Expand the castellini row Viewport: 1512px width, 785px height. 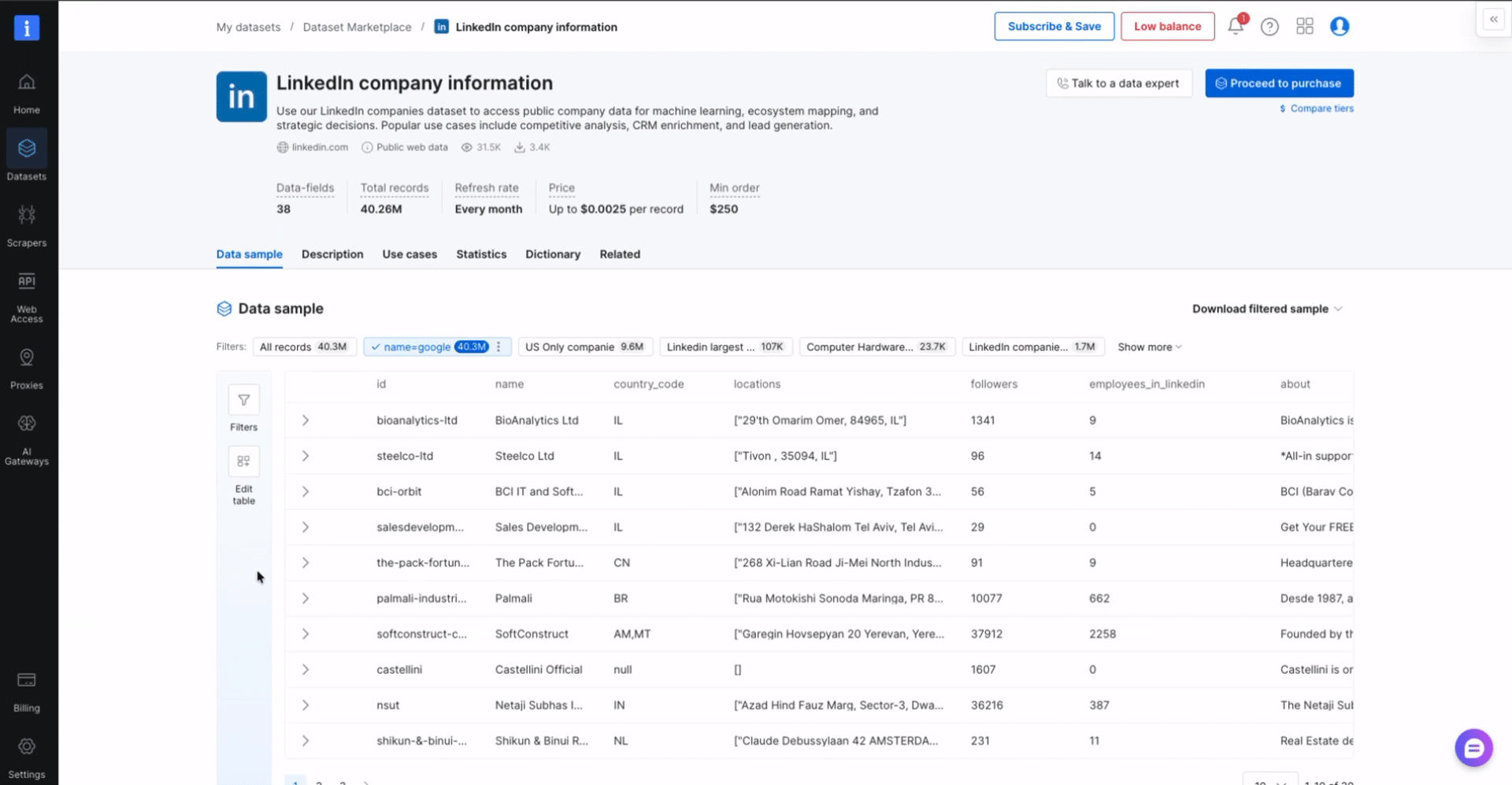coord(306,669)
